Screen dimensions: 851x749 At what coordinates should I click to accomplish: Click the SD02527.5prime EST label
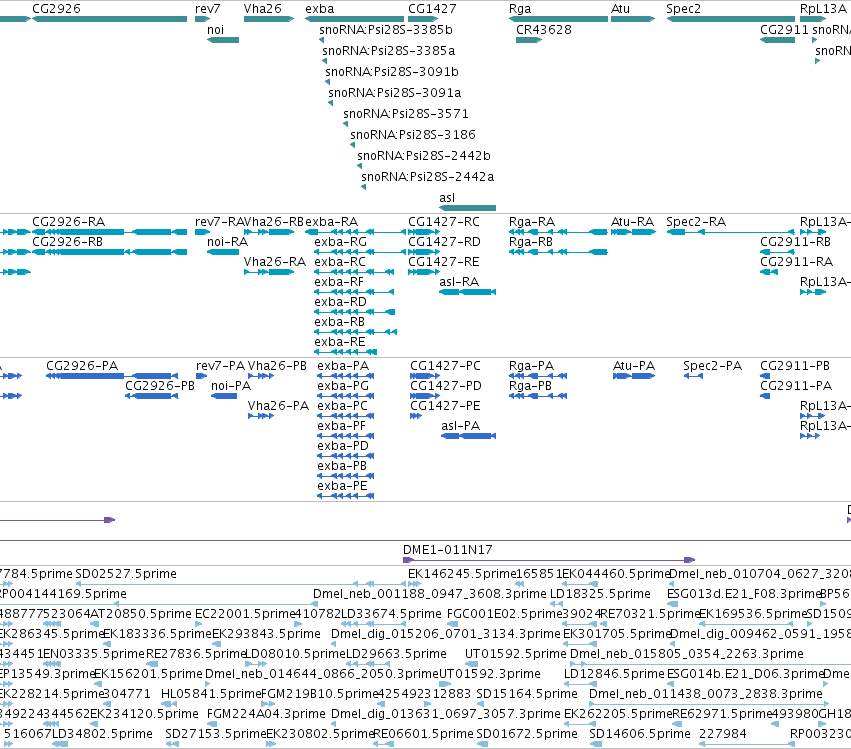(126, 574)
